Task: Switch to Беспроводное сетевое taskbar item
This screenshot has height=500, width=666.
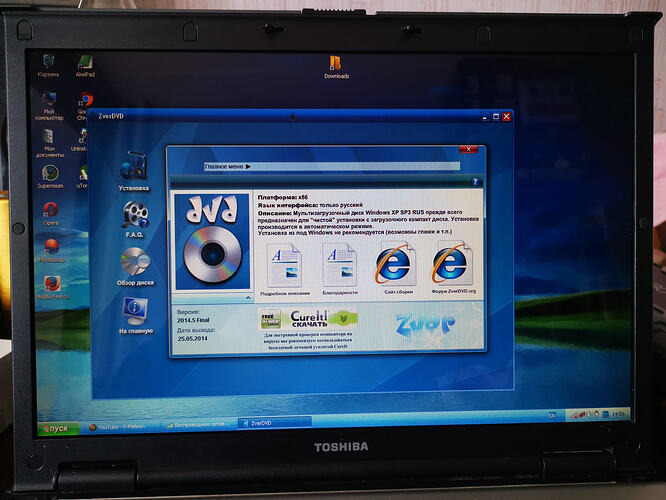Action: 197,424
